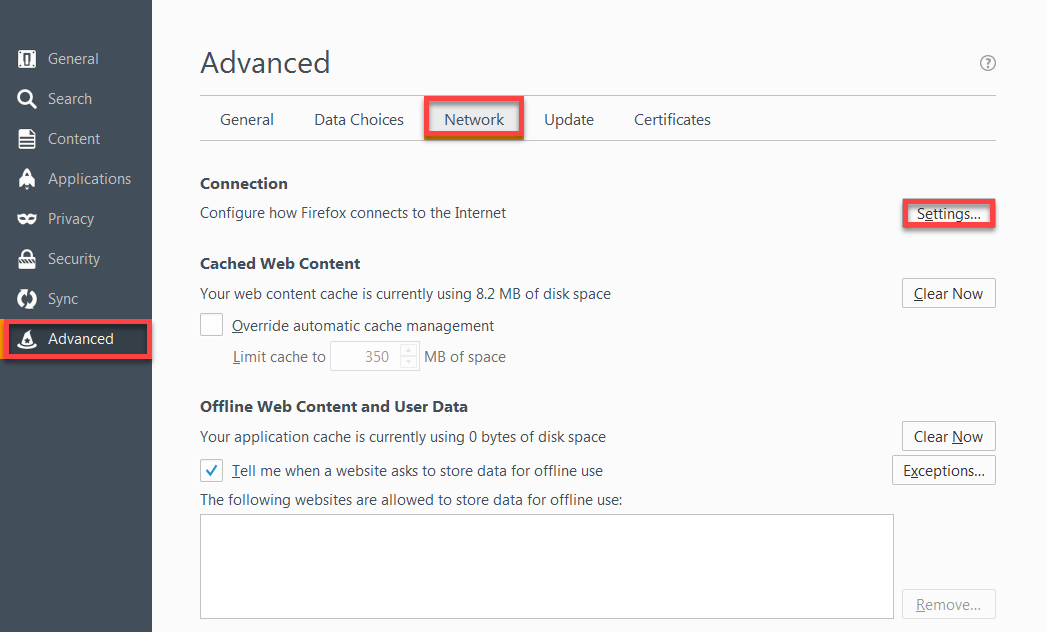Decrease cache limit with down stepper arrow
The image size is (1047, 632).
coord(408,361)
